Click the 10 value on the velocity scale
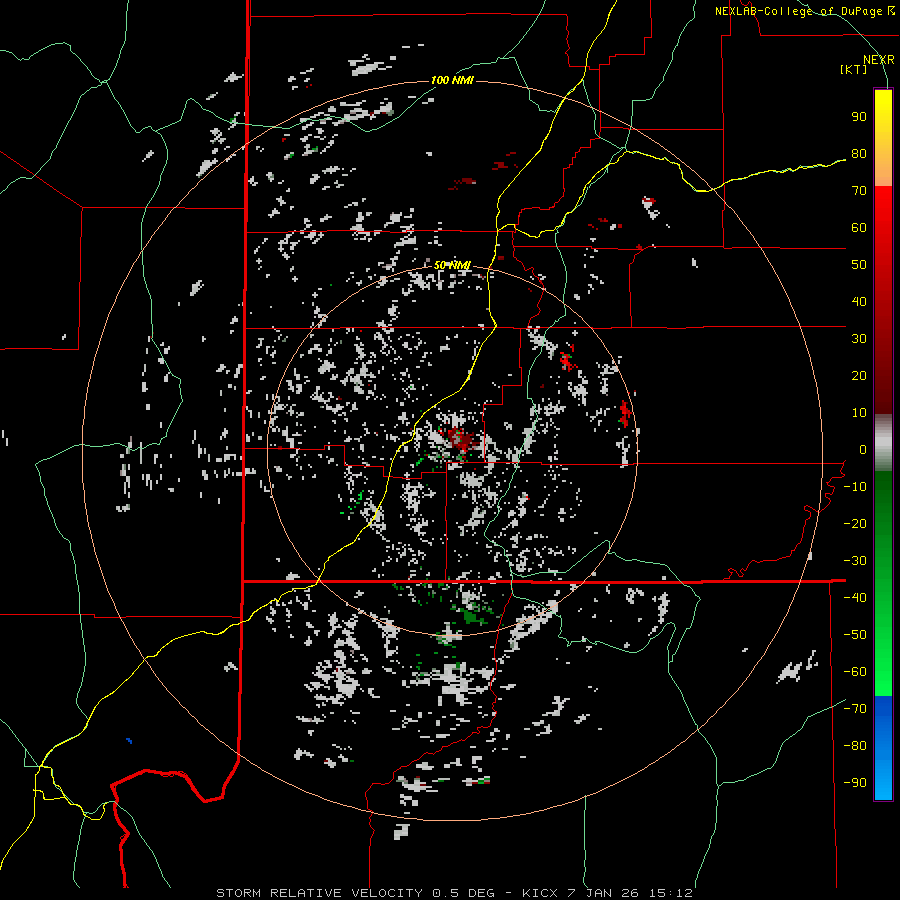 click(859, 413)
